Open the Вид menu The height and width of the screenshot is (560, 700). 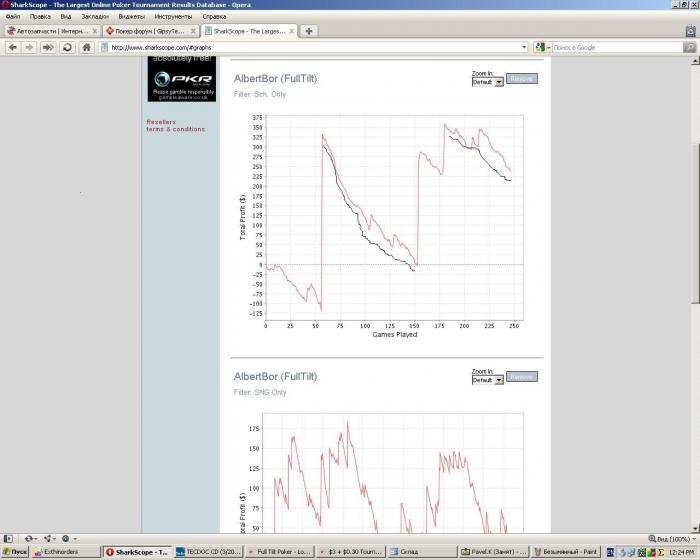coord(66,17)
